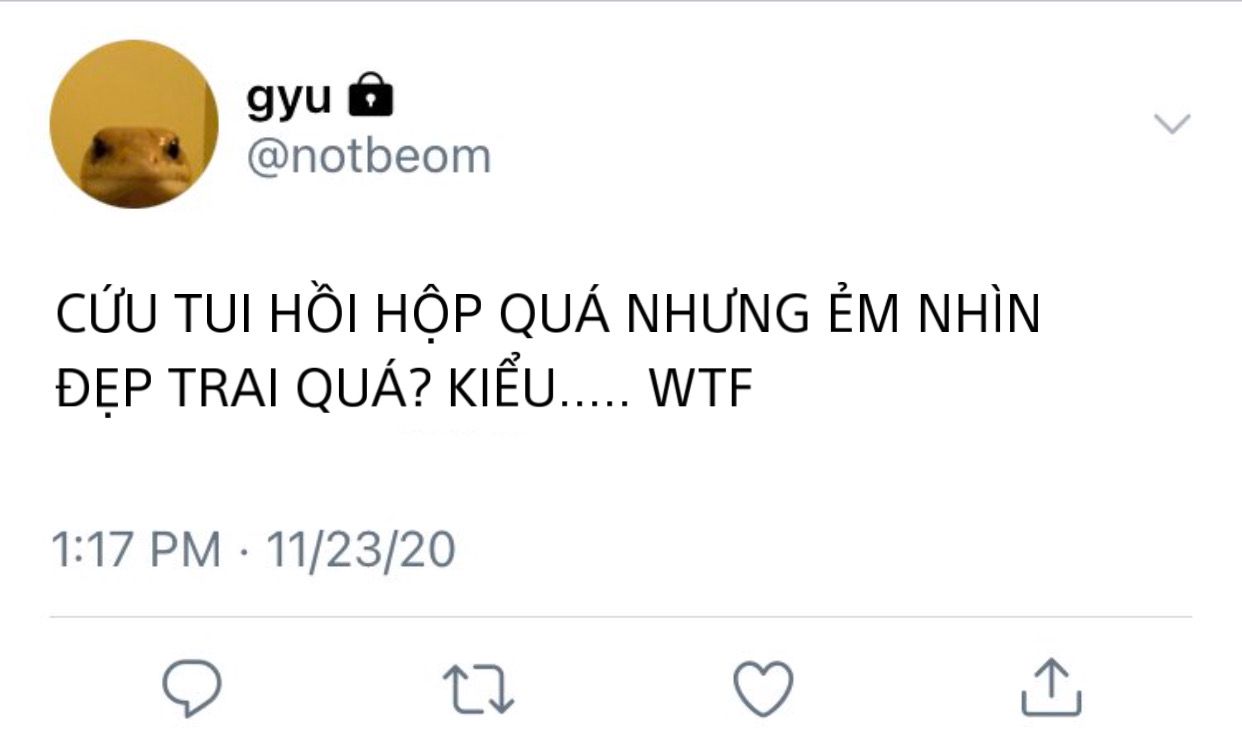Visit the @notbeom handle
The height and width of the screenshot is (750, 1242).
pyautogui.click(x=368, y=156)
